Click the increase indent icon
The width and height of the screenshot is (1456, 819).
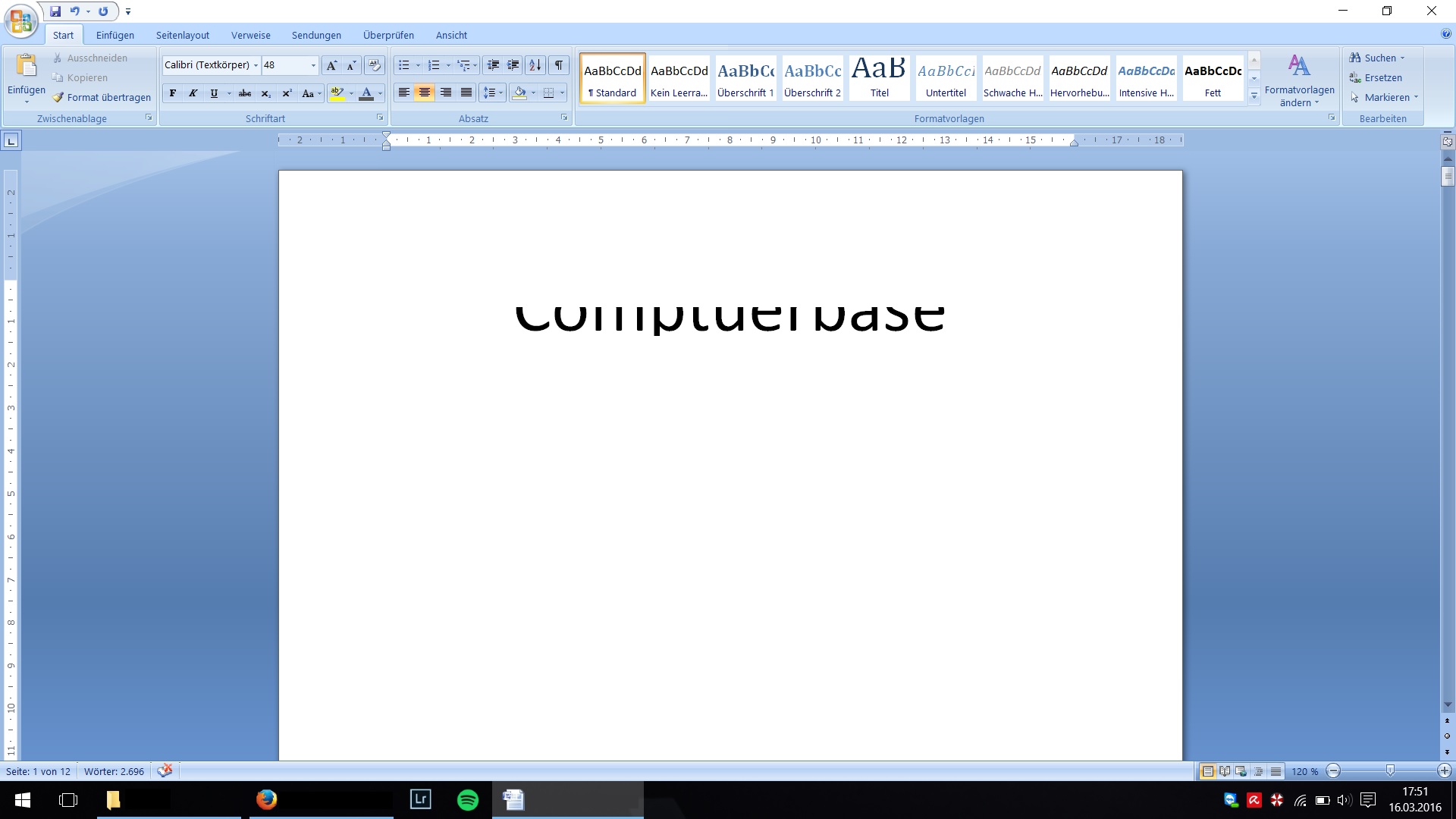point(513,65)
